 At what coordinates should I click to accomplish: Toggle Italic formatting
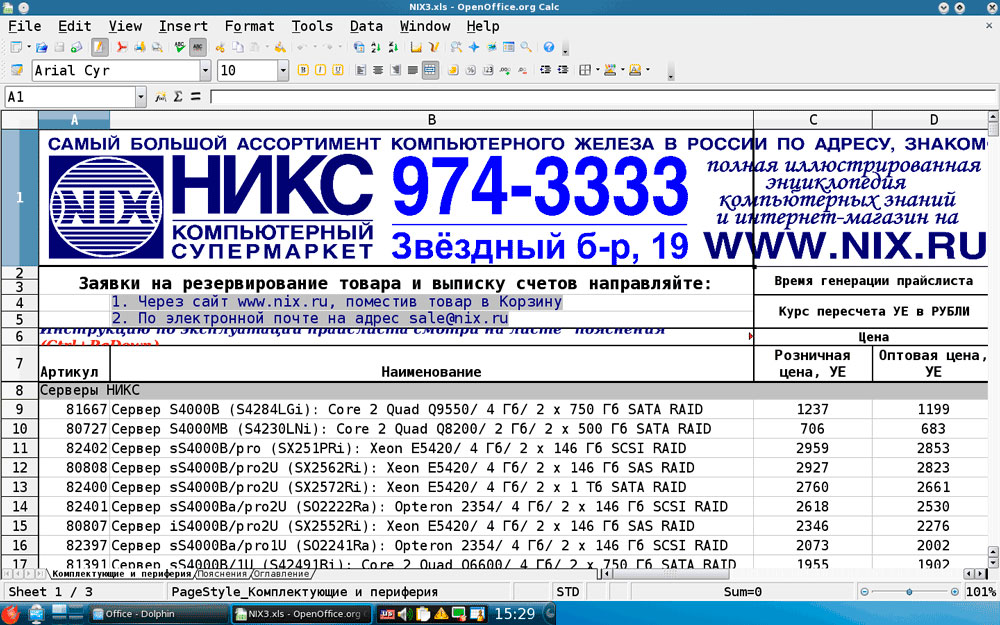click(x=321, y=70)
